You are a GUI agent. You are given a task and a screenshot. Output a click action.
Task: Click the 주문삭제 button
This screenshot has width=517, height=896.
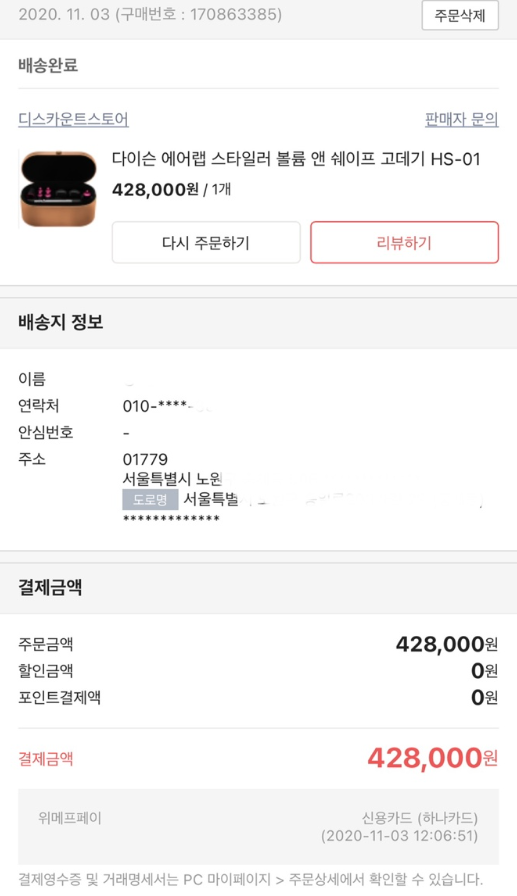click(460, 15)
